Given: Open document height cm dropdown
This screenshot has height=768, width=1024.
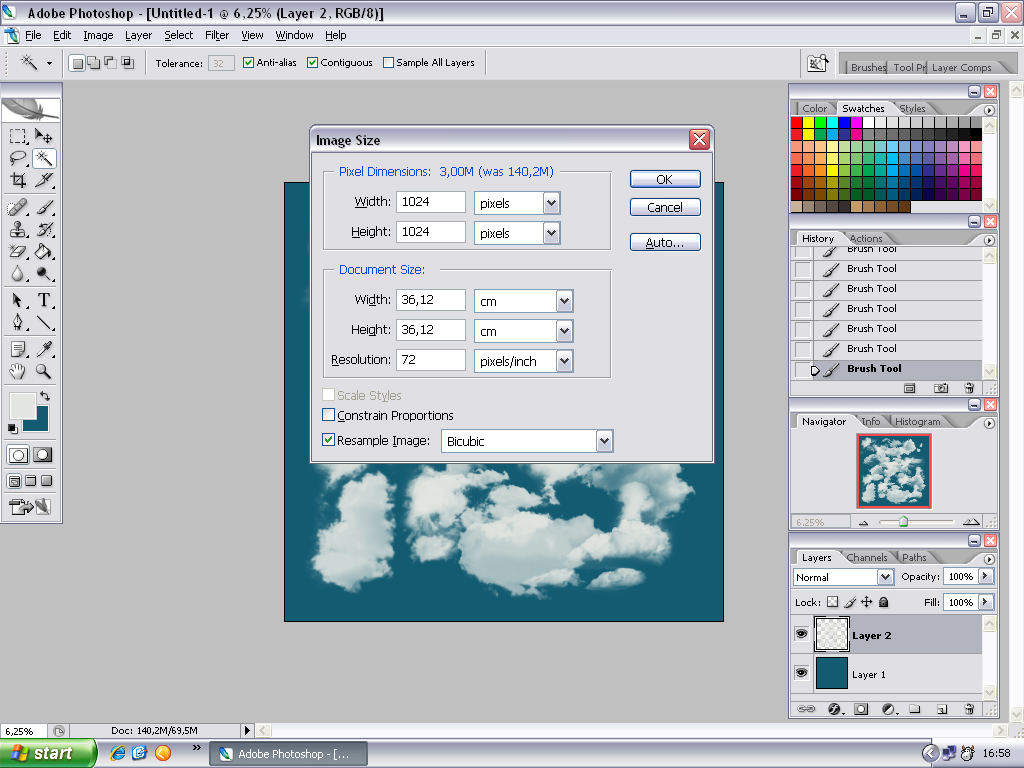Looking at the screenshot, I should click(x=564, y=331).
